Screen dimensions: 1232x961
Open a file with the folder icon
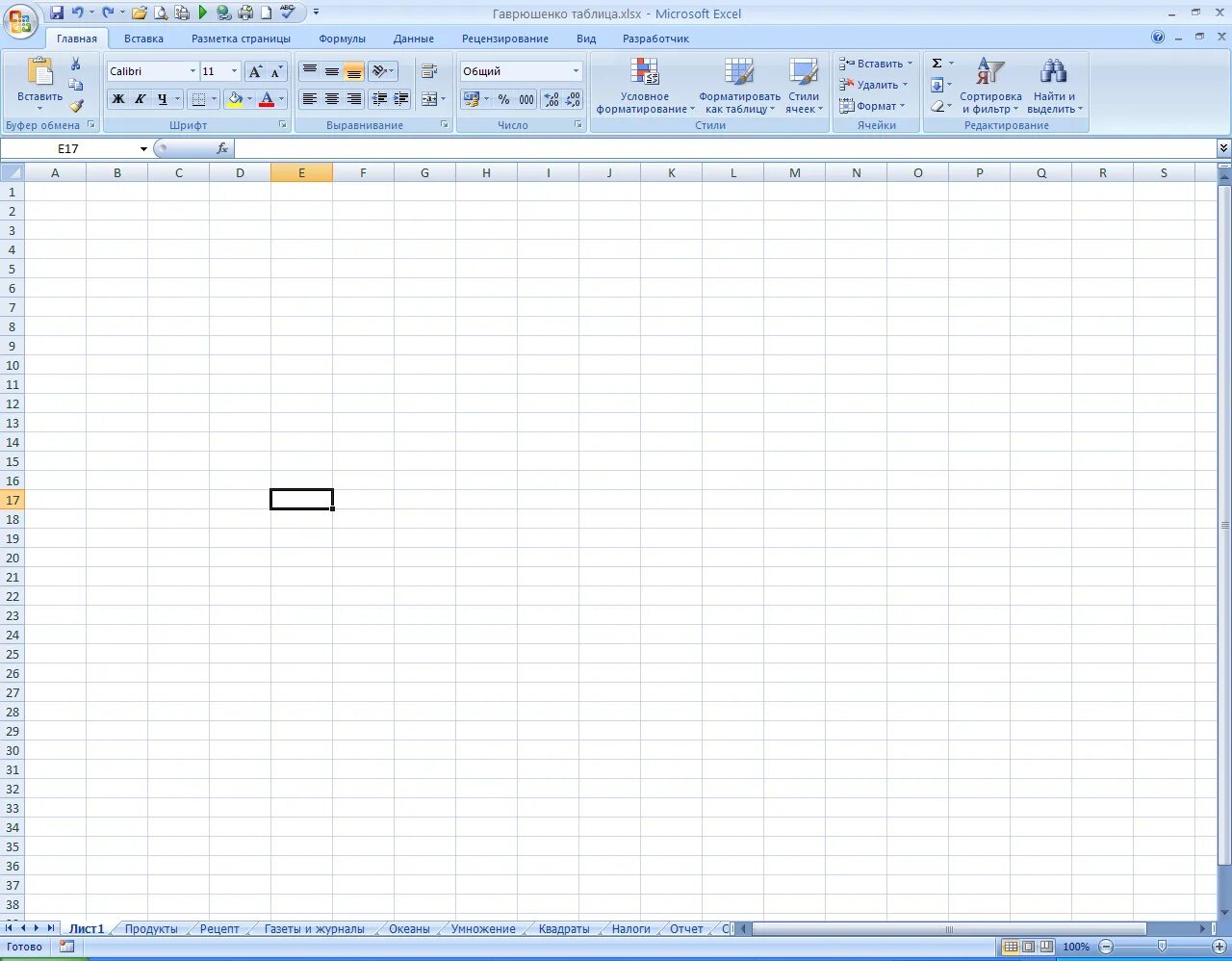tap(140, 13)
